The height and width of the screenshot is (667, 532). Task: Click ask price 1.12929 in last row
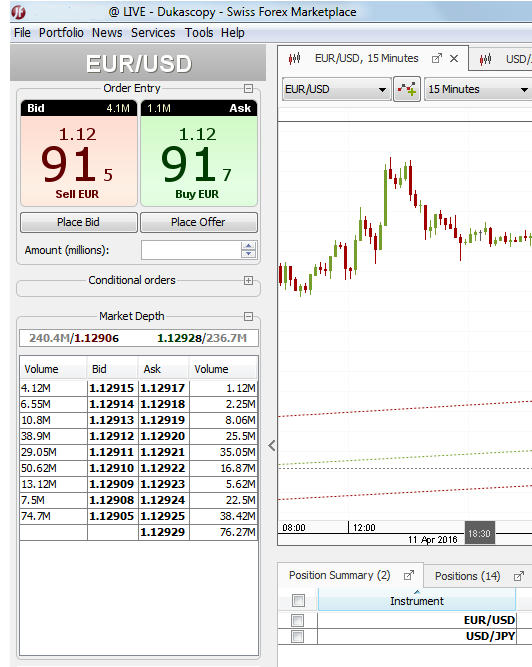[162, 532]
